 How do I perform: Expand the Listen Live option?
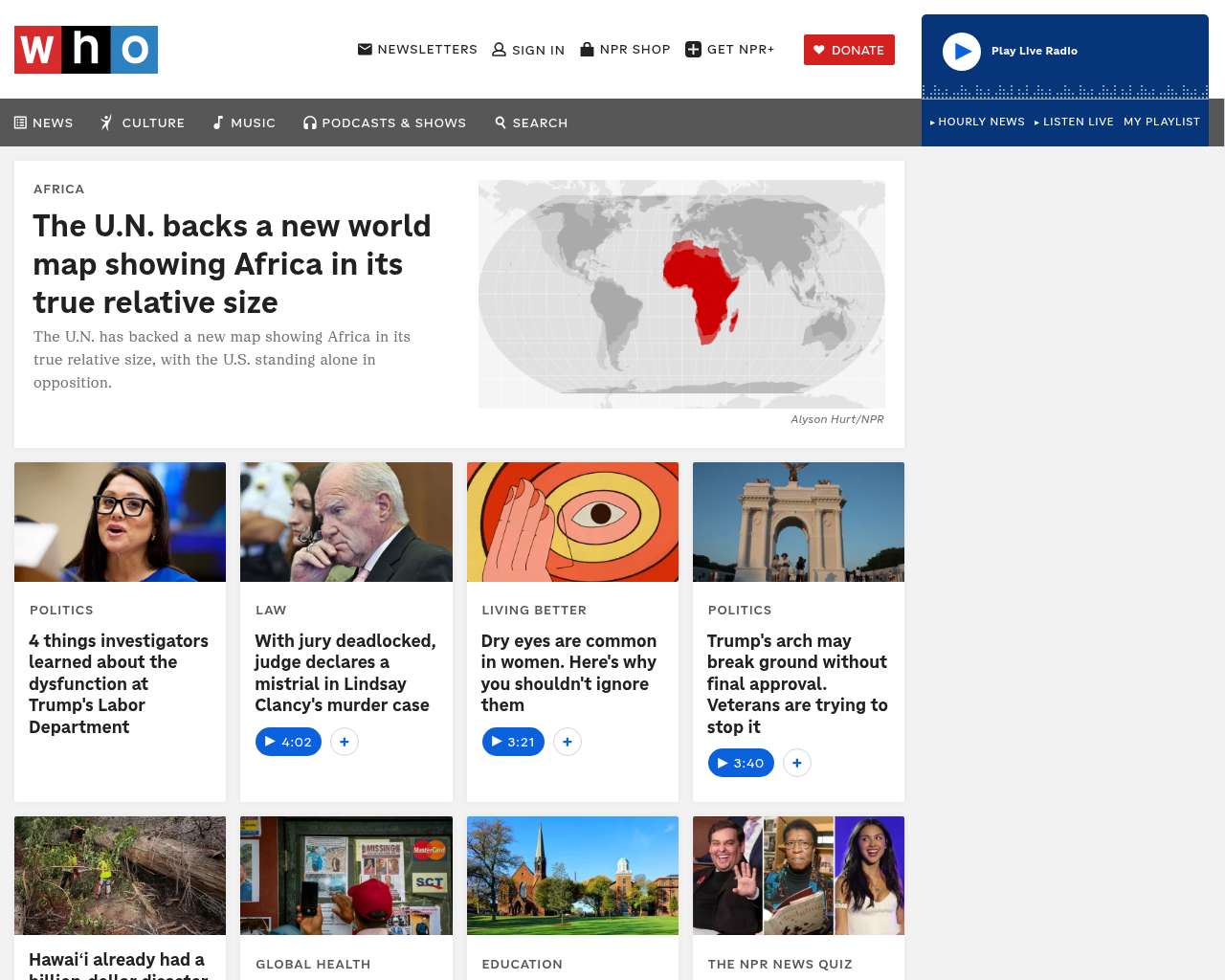click(1074, 122)
